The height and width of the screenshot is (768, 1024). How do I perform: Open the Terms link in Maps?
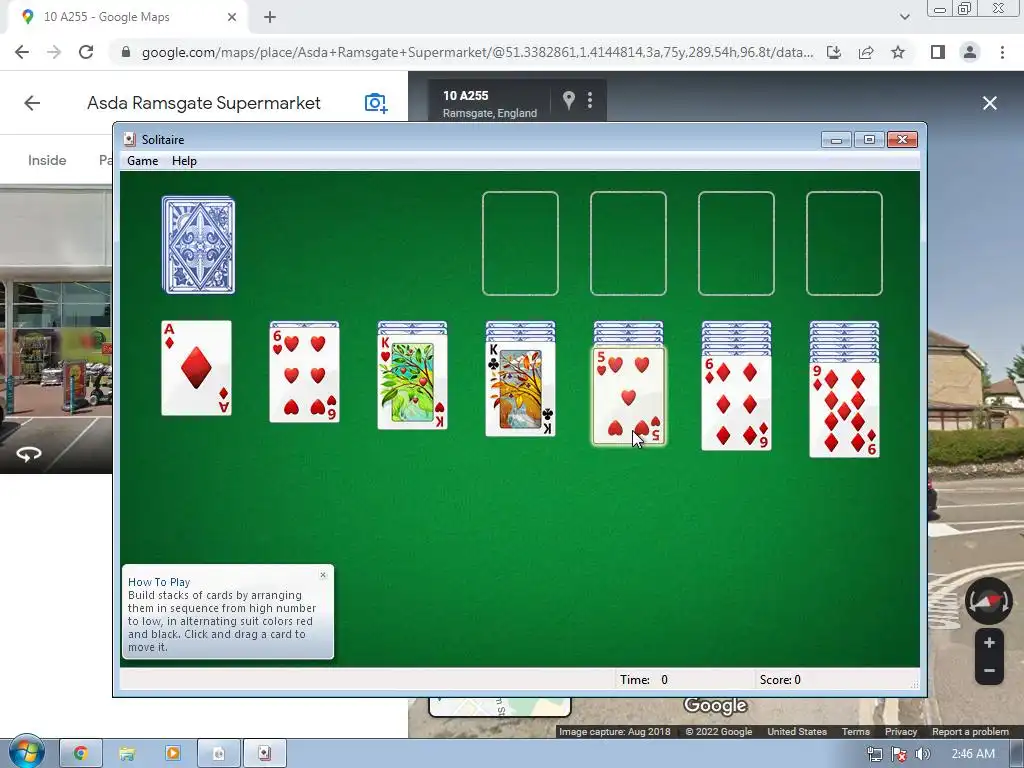pyautogui.click(x=856, y=731)
